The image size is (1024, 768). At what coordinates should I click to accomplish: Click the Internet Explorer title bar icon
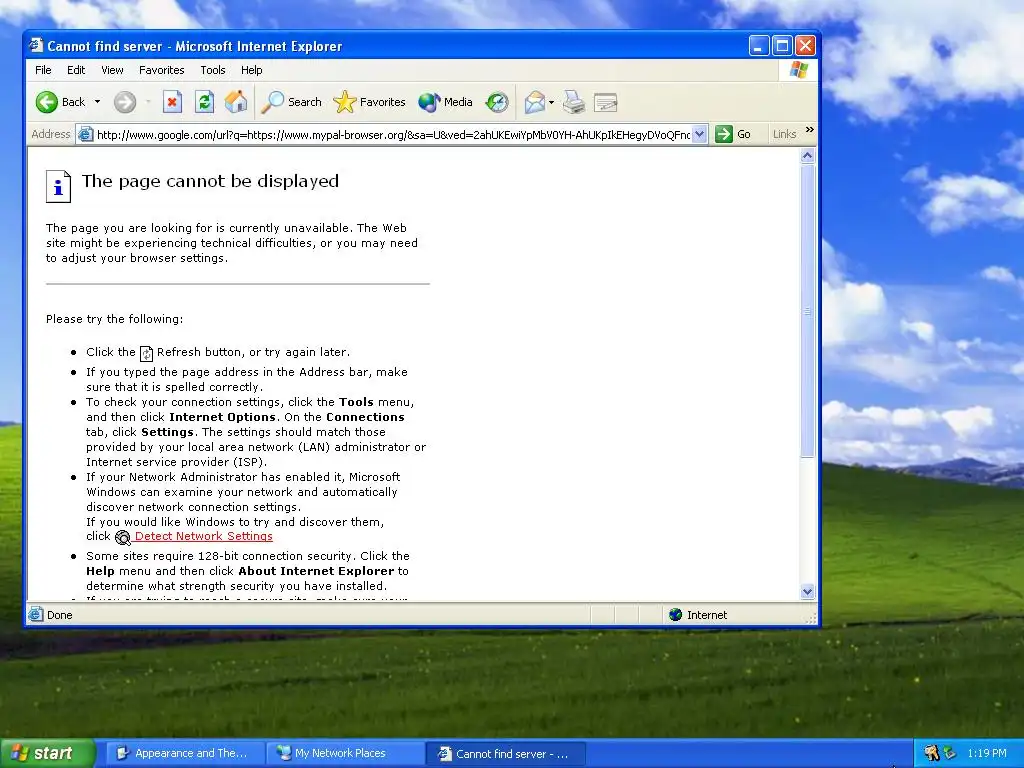pyautogui.click(x=37, y=46)
